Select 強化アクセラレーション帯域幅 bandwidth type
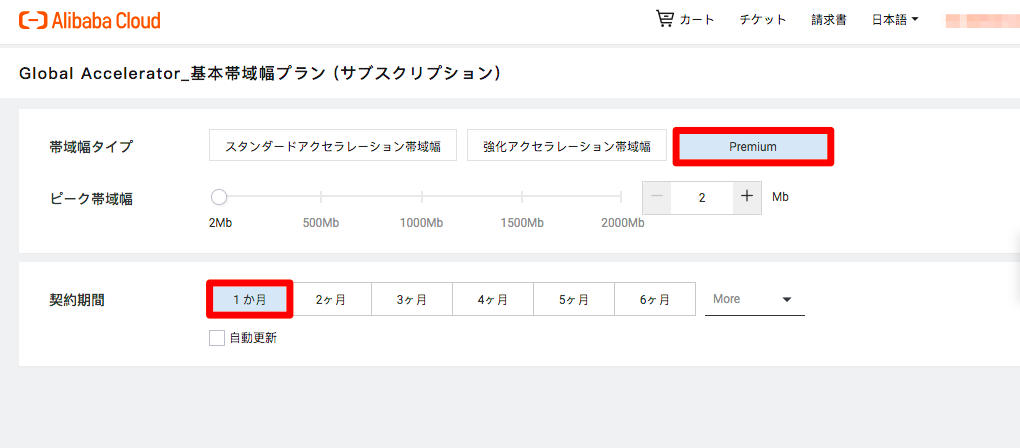This screenshot has height=448, width=1020. pyautogui.click(x=567, y=146)
